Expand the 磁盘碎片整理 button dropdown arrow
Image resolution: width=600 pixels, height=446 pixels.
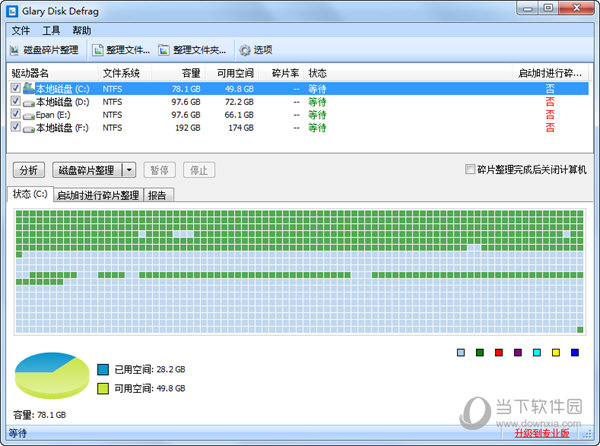point(129,170)
